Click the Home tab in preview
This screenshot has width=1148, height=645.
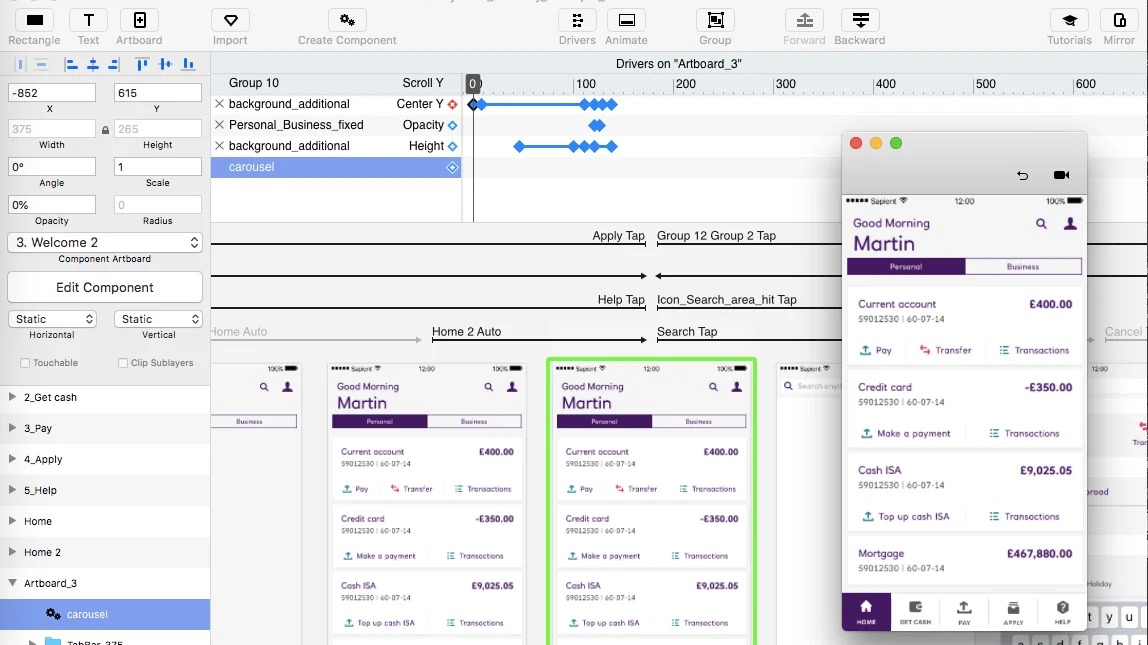pyautogui.click(x=866, y=611)
